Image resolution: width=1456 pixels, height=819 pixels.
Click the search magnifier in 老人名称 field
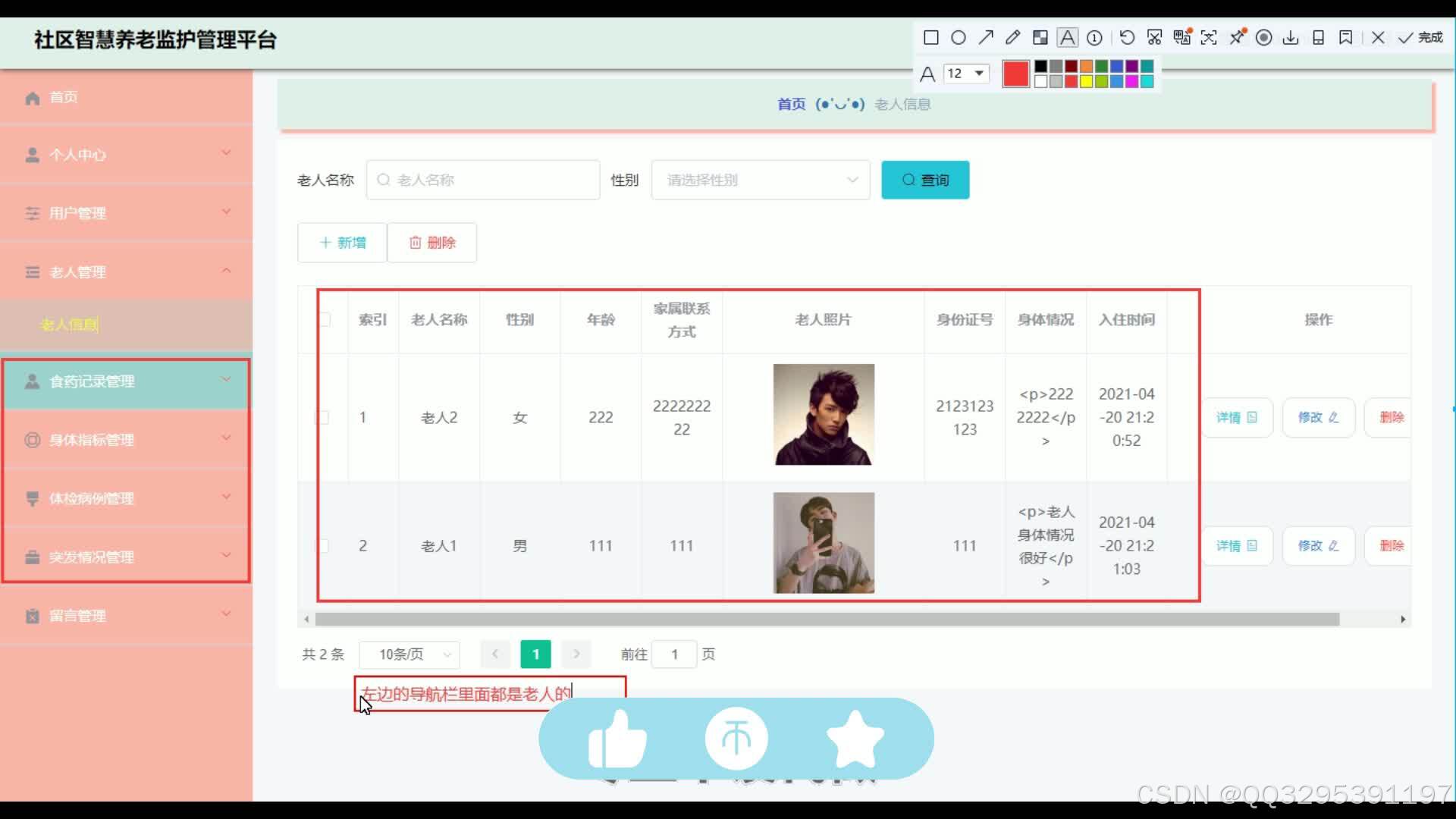click(384, 180)
